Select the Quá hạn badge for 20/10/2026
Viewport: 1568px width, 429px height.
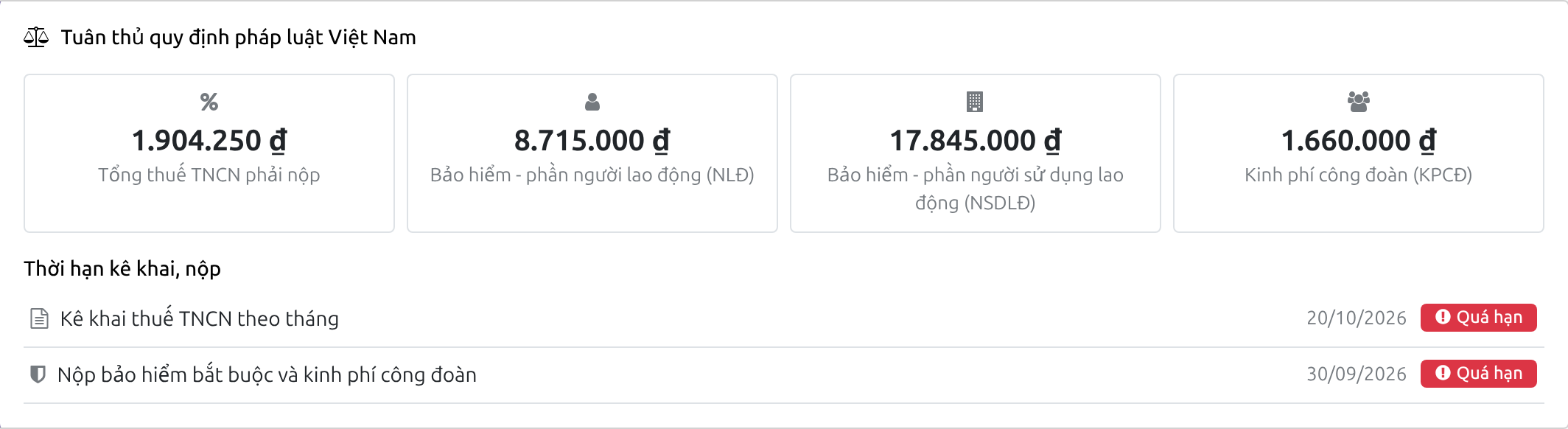point(1478,318)
